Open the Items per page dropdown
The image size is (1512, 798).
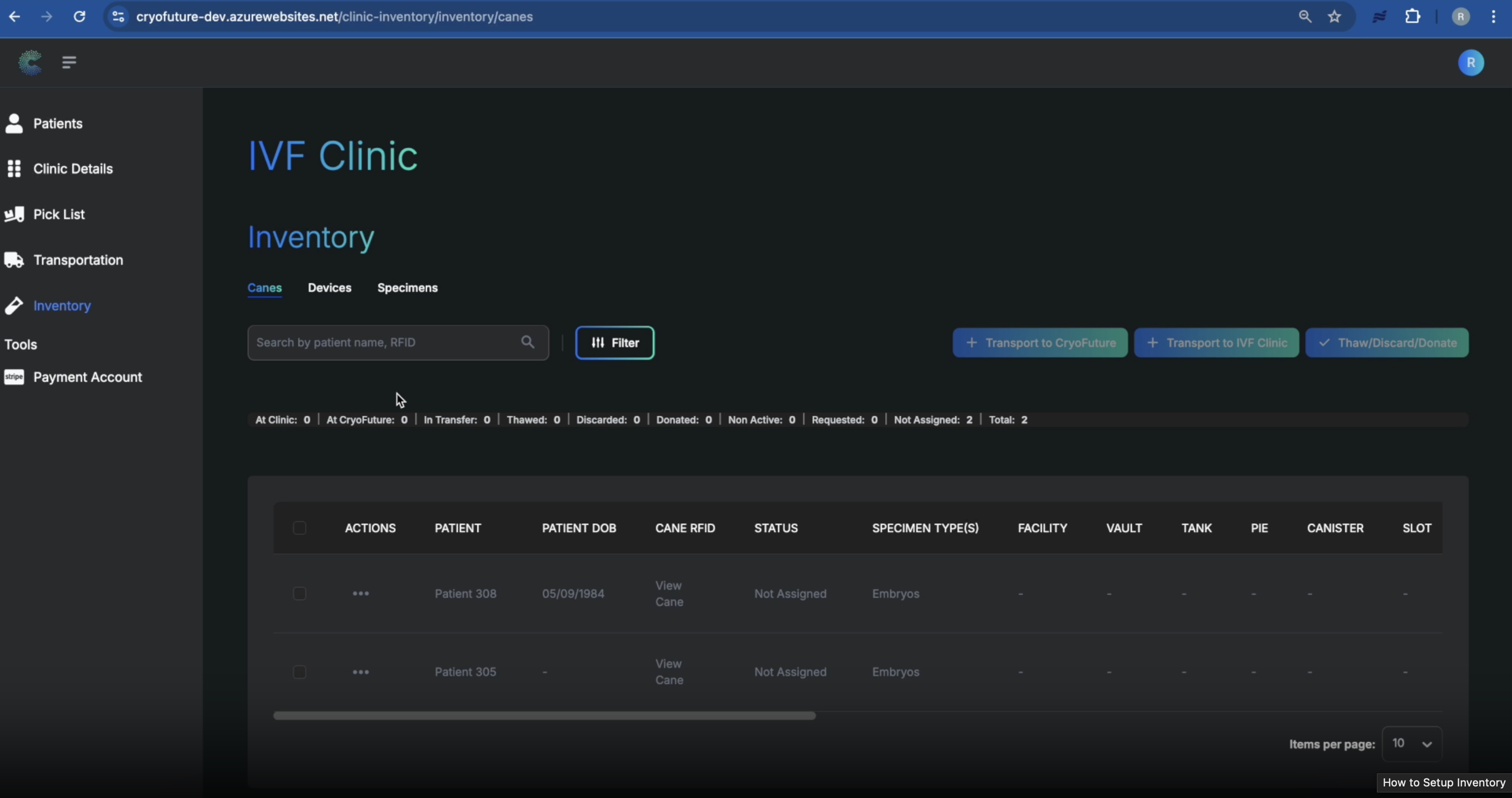(1412, 743)
